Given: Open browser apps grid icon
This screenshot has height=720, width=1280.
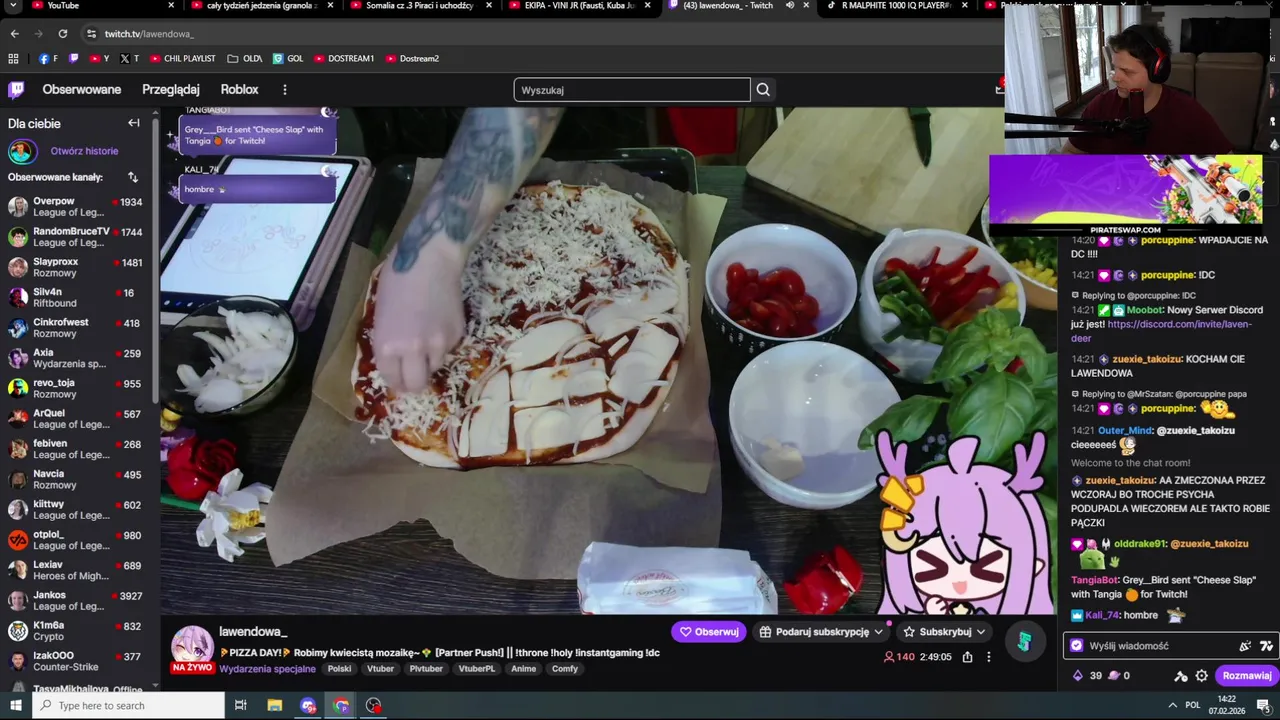Looking at the screenshot, I should [x=13, y=59].
